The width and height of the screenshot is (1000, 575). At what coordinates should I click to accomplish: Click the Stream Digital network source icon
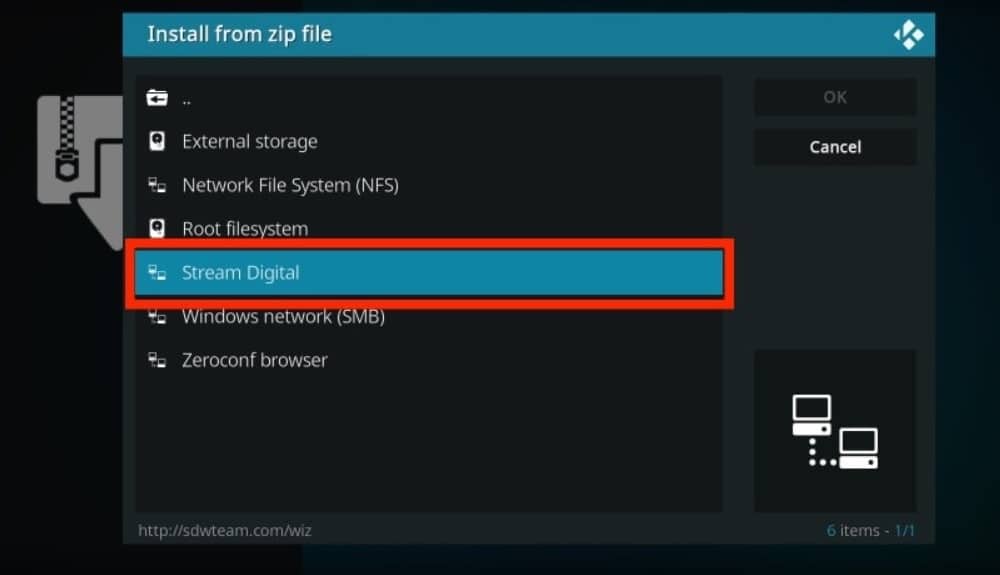[157, 273]
